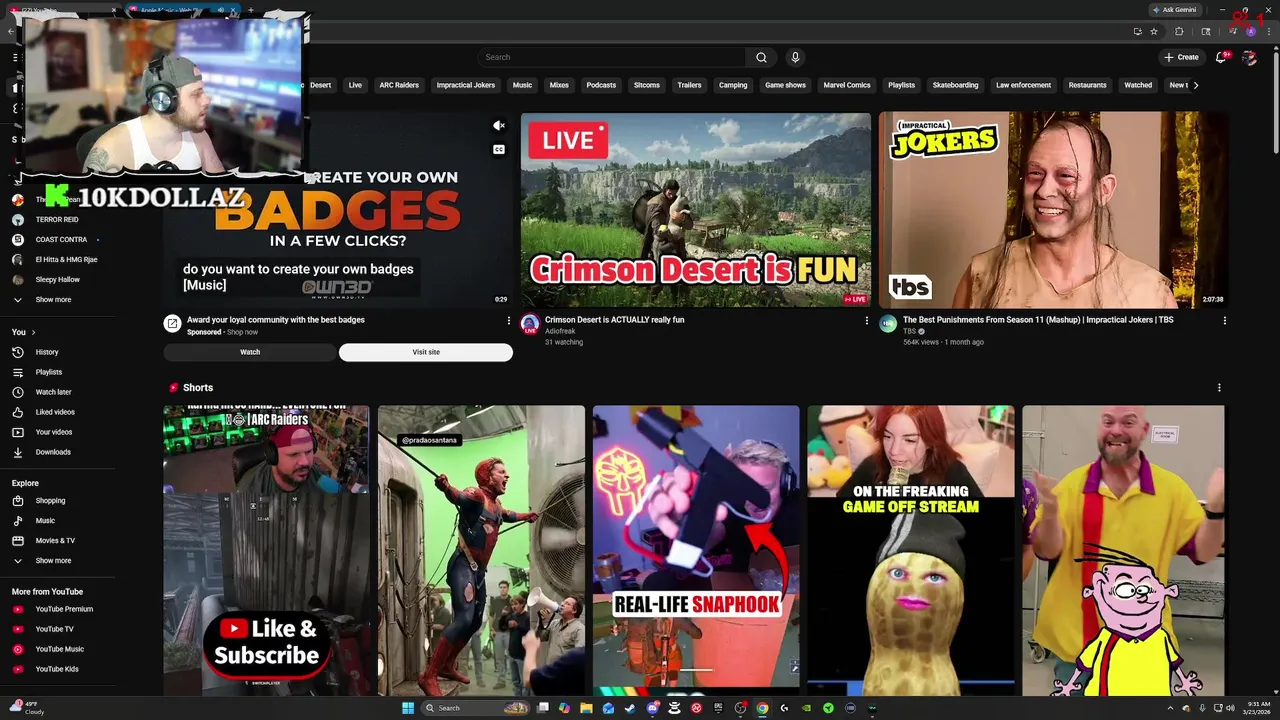Select the Marvel Comics filter chip

click(x=847, y=85)
